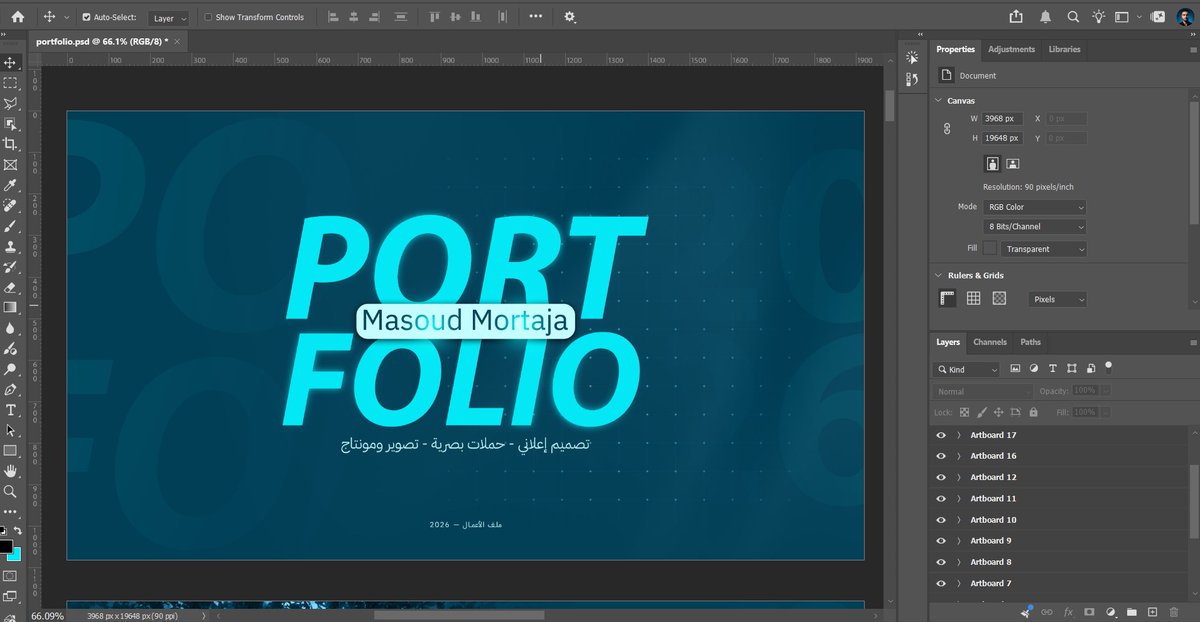Select the Eraser tool

[10, 287]
